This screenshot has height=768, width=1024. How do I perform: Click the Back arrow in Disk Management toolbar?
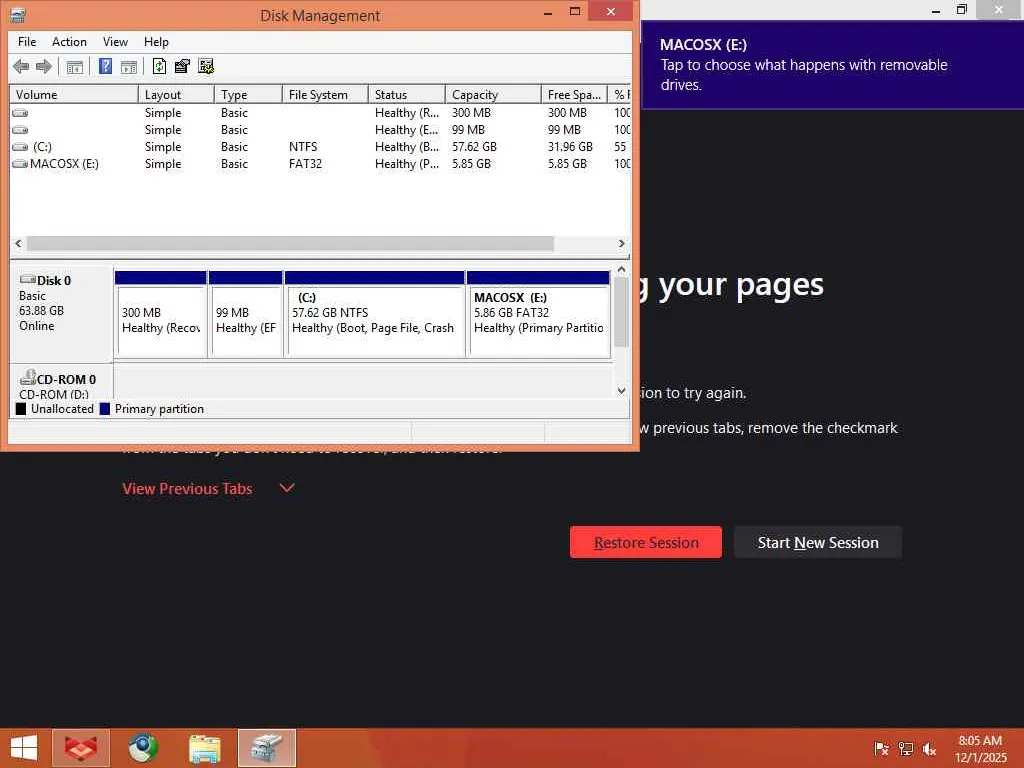click(21, 66)
